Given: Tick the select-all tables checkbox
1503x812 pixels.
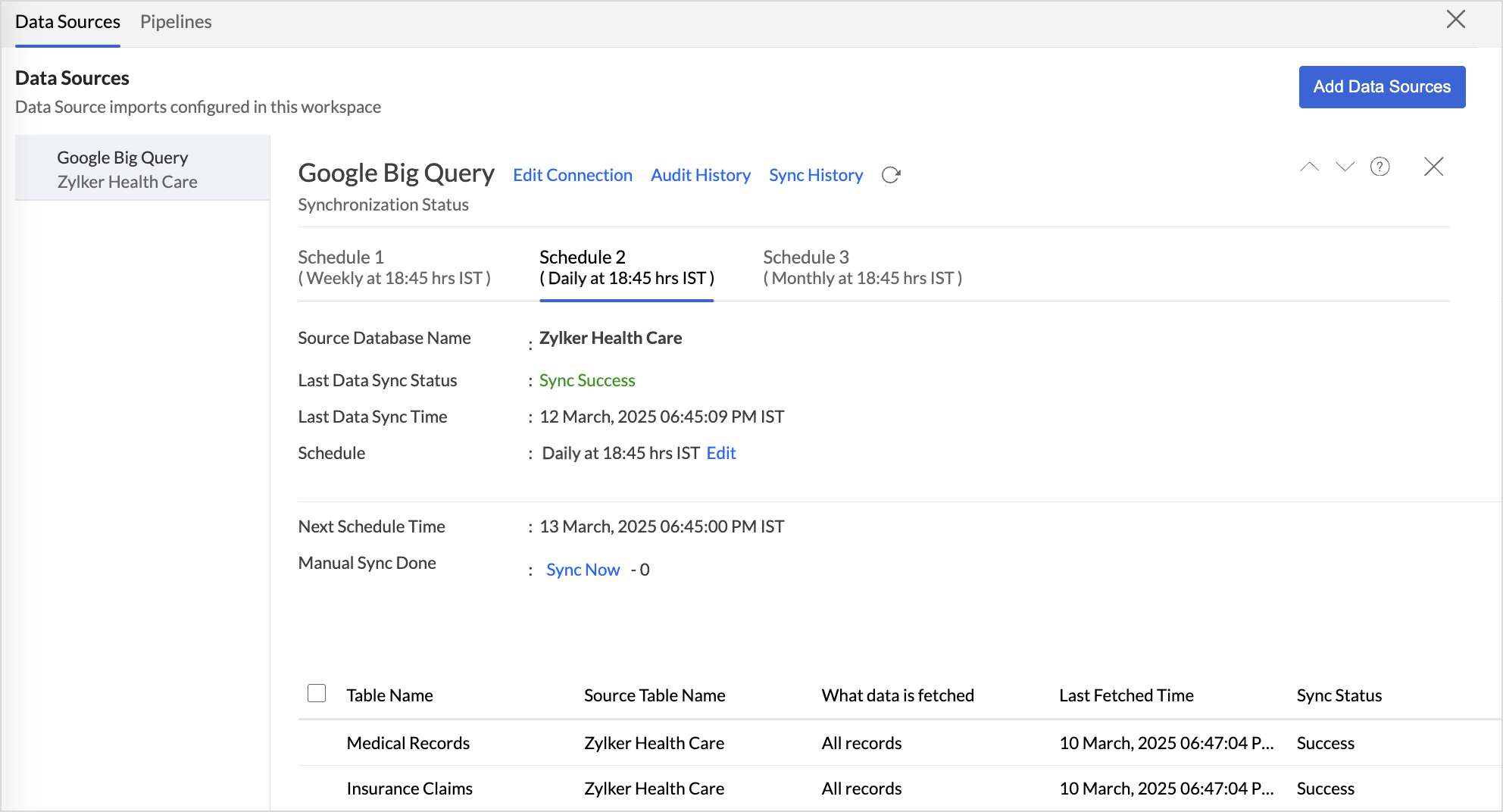Looking at the screenshot, I should (x=317, y=693).
